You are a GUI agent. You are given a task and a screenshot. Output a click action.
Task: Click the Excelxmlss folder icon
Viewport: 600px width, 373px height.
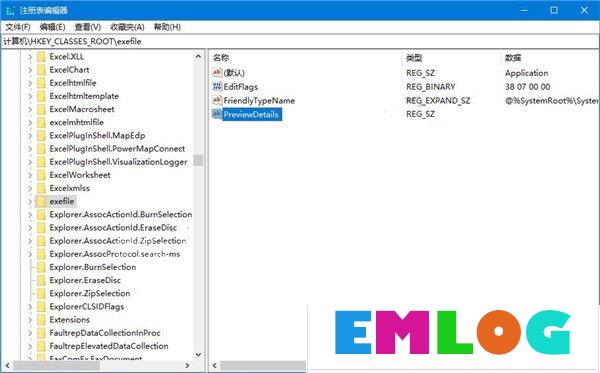pos(41,188)
